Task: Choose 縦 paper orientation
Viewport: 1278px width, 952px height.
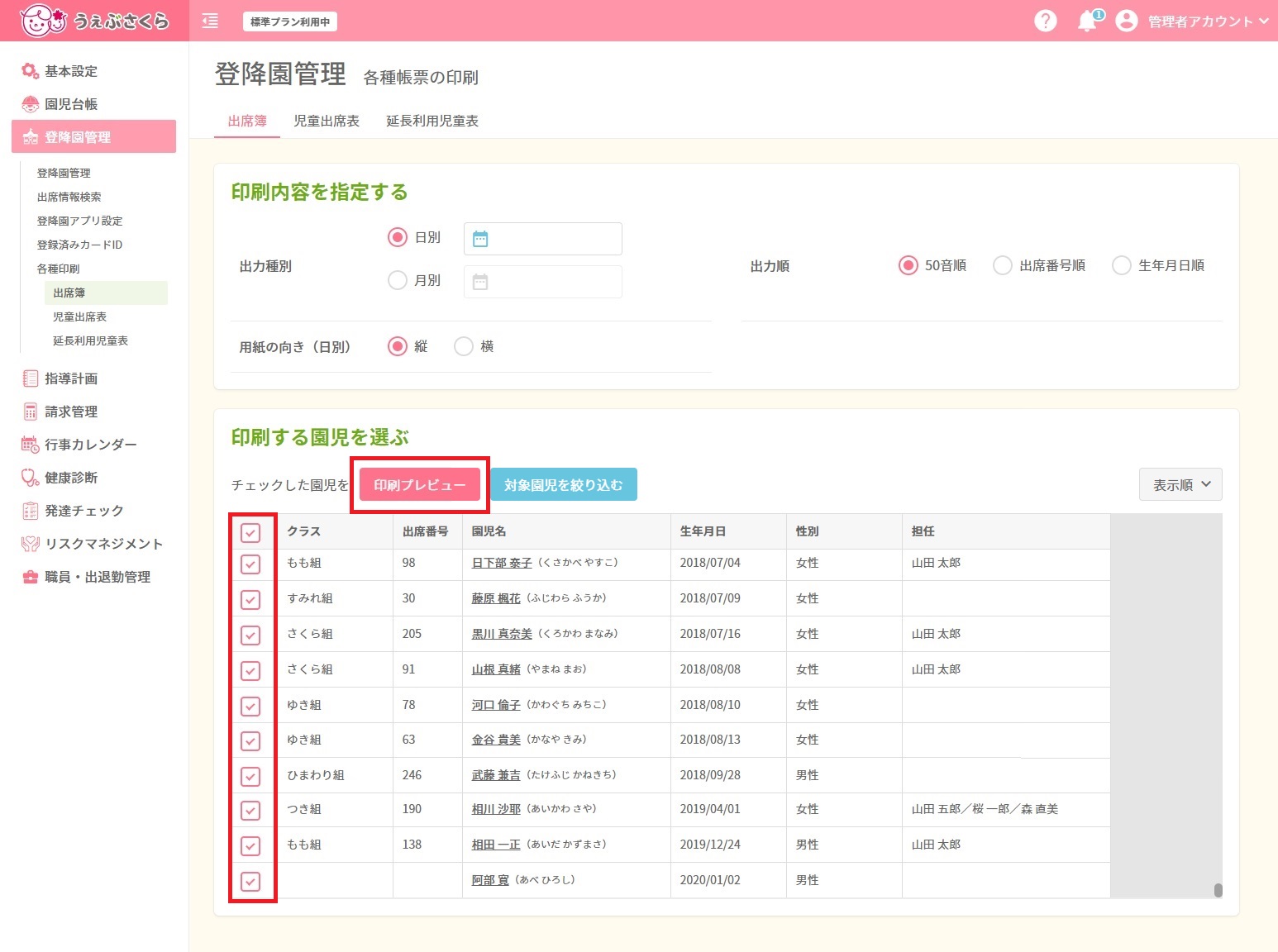Action: (398, 346)
